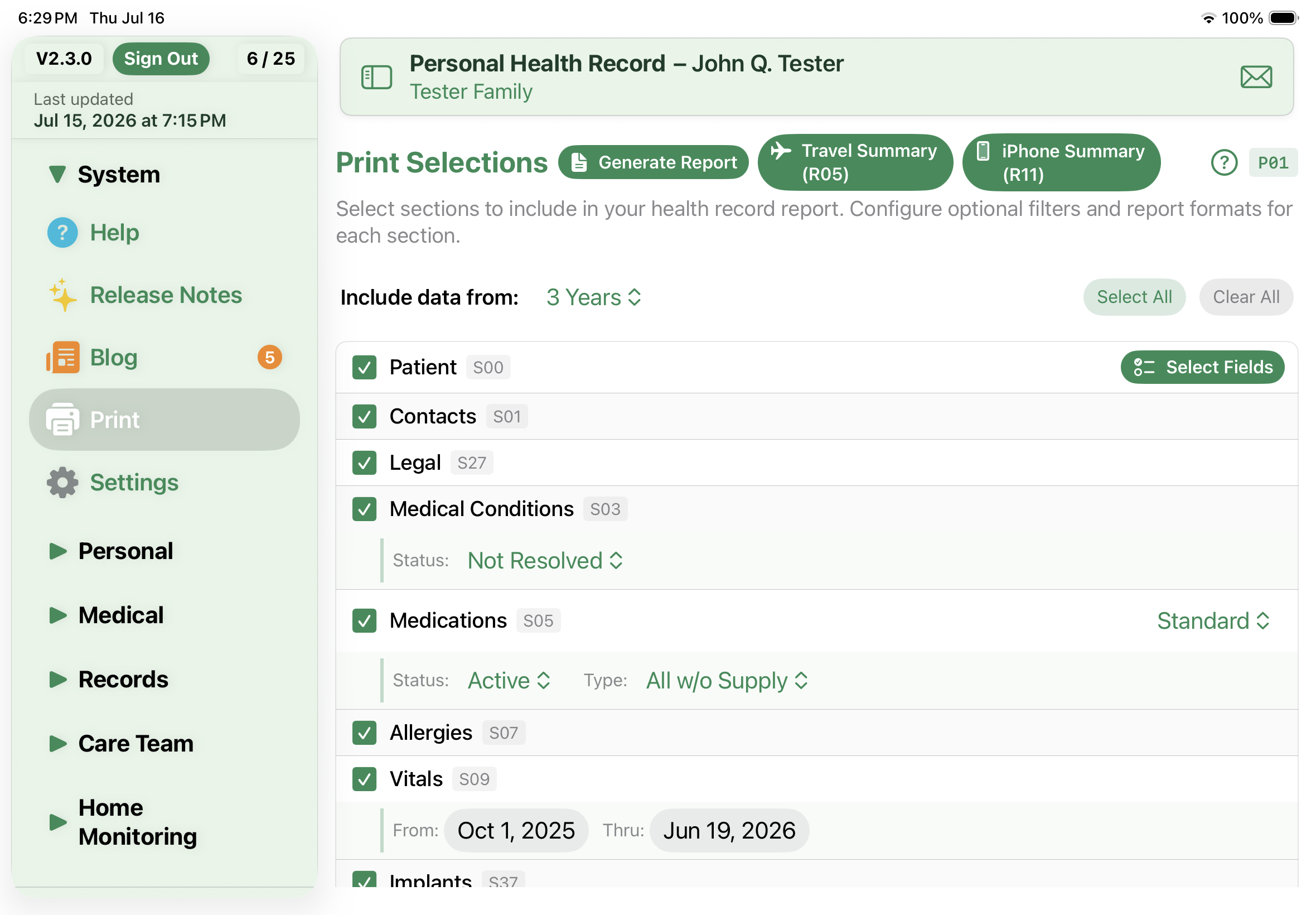Image resolution: width=1316 pixels, height=915 pixels.
Task: Click the orange Blog newspaper icon
Action: pyautogui.click(x=62, y=357)
